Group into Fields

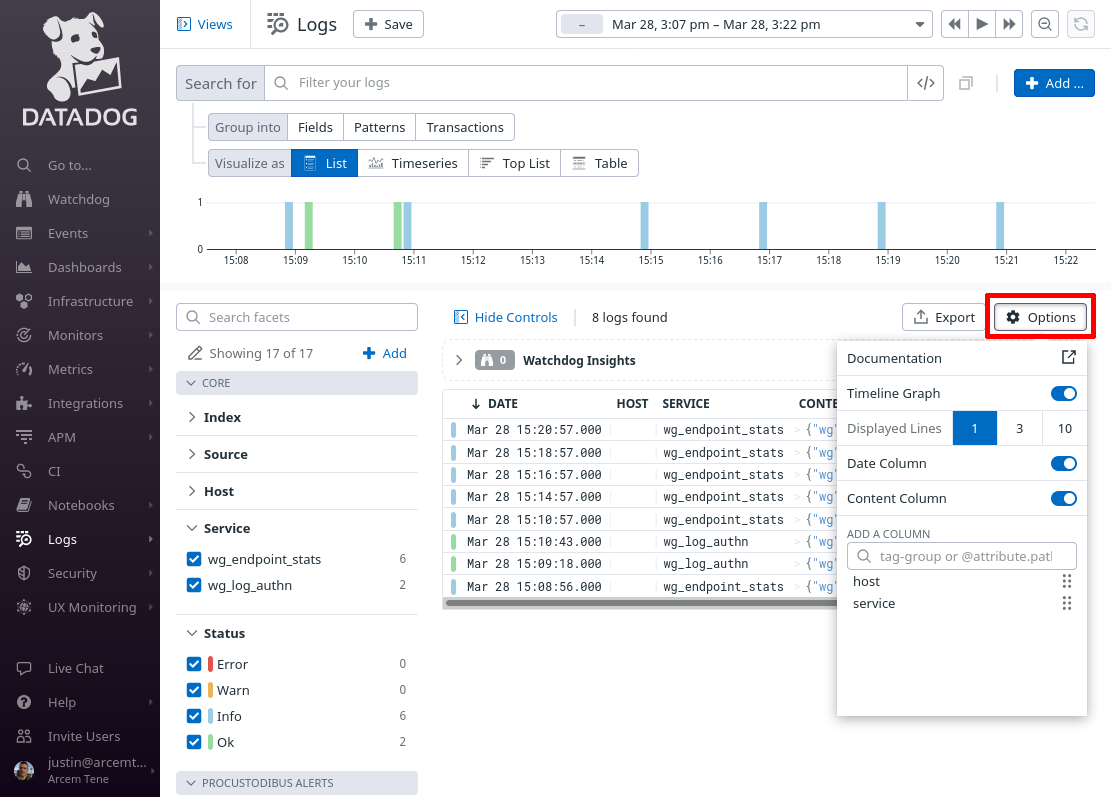(x=315, y=128)
